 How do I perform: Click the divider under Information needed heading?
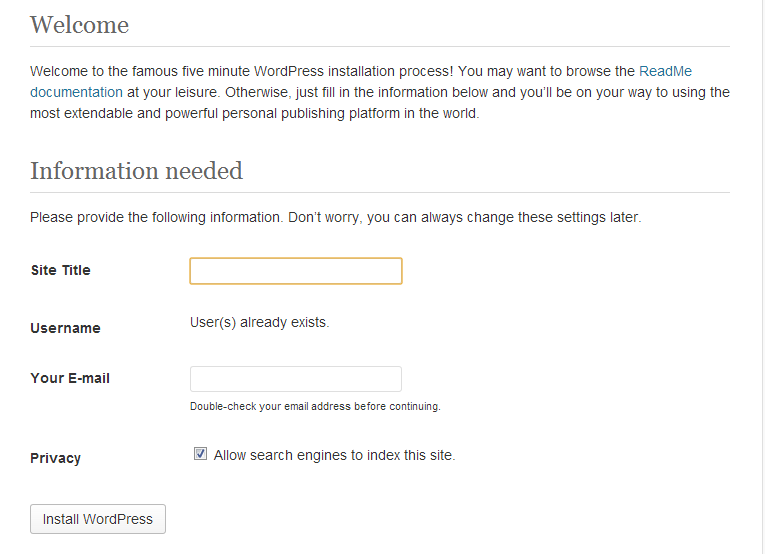[x=380, y=193]
